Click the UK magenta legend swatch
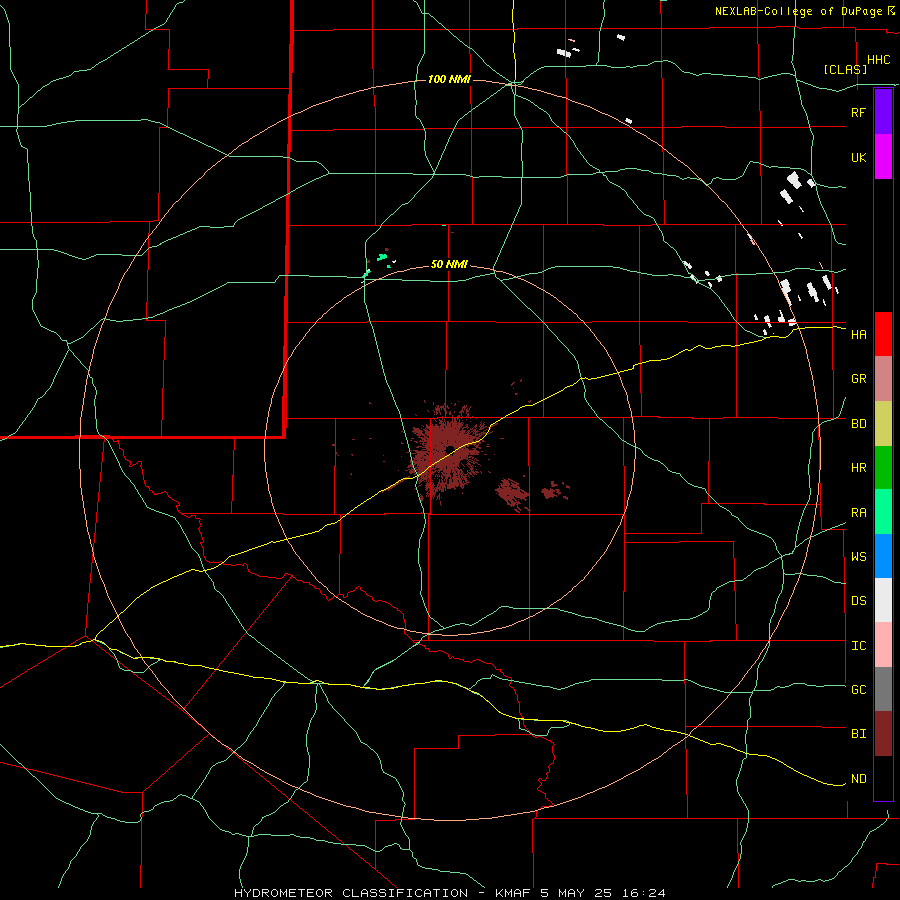This screenshot has height=900, width=900. [883, 157]
